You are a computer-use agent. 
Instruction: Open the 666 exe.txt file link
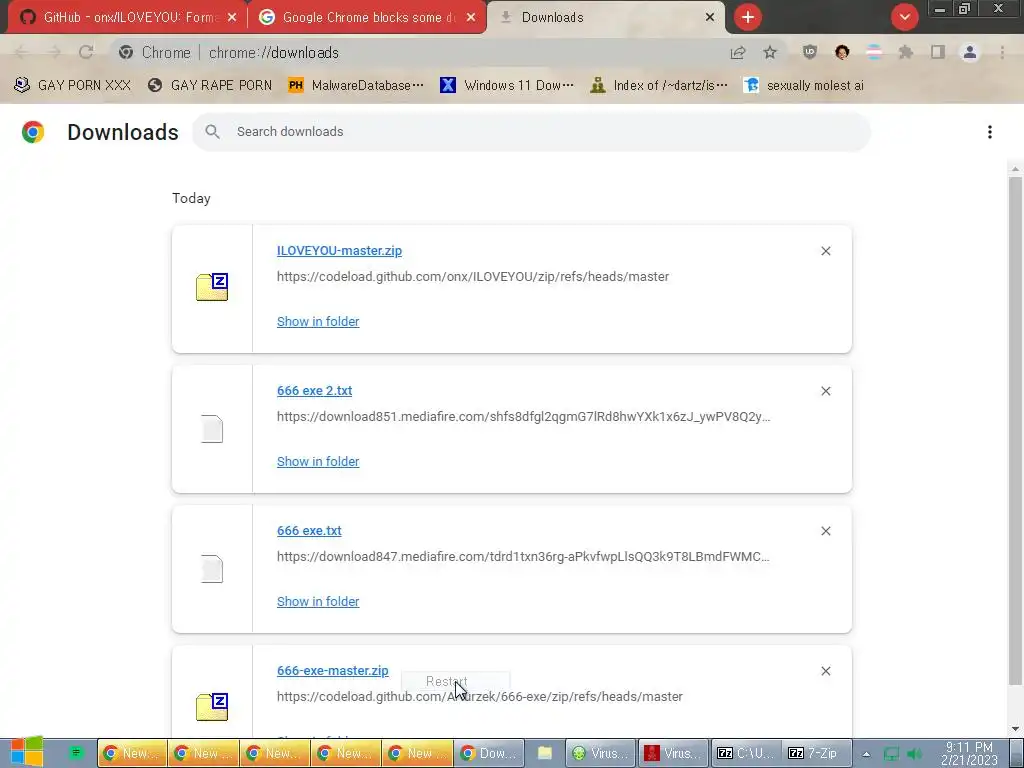click(x=309, y=531)
